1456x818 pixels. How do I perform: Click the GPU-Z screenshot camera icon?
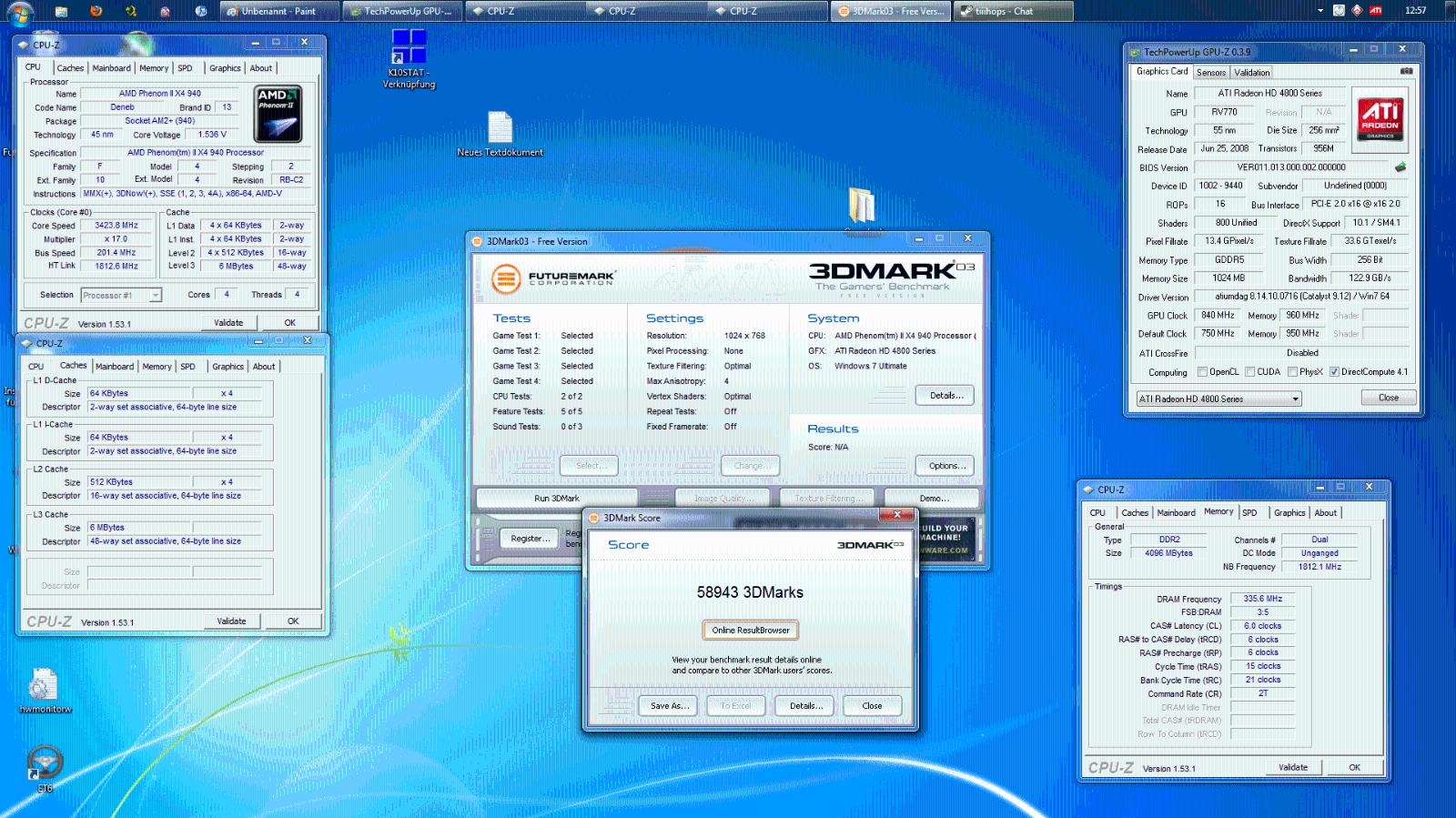tap(1406, 71)
